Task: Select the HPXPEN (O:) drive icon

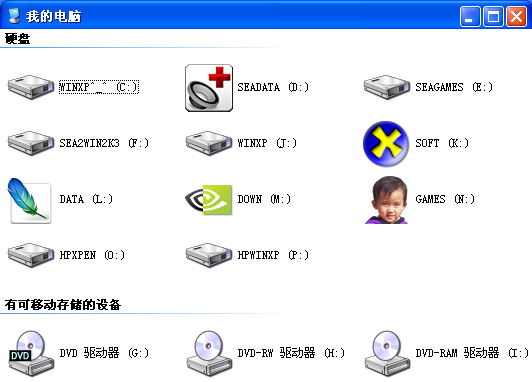Action: (31, 255)
